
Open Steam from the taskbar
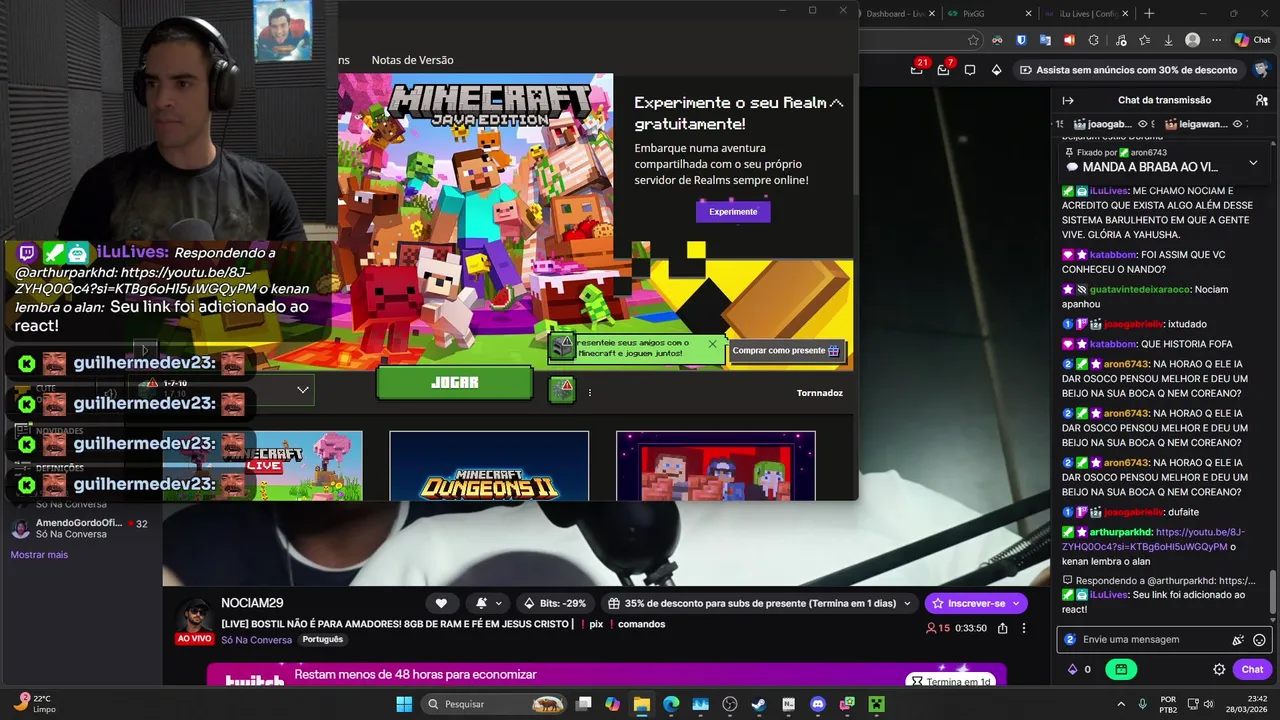(x=759, y=704)
